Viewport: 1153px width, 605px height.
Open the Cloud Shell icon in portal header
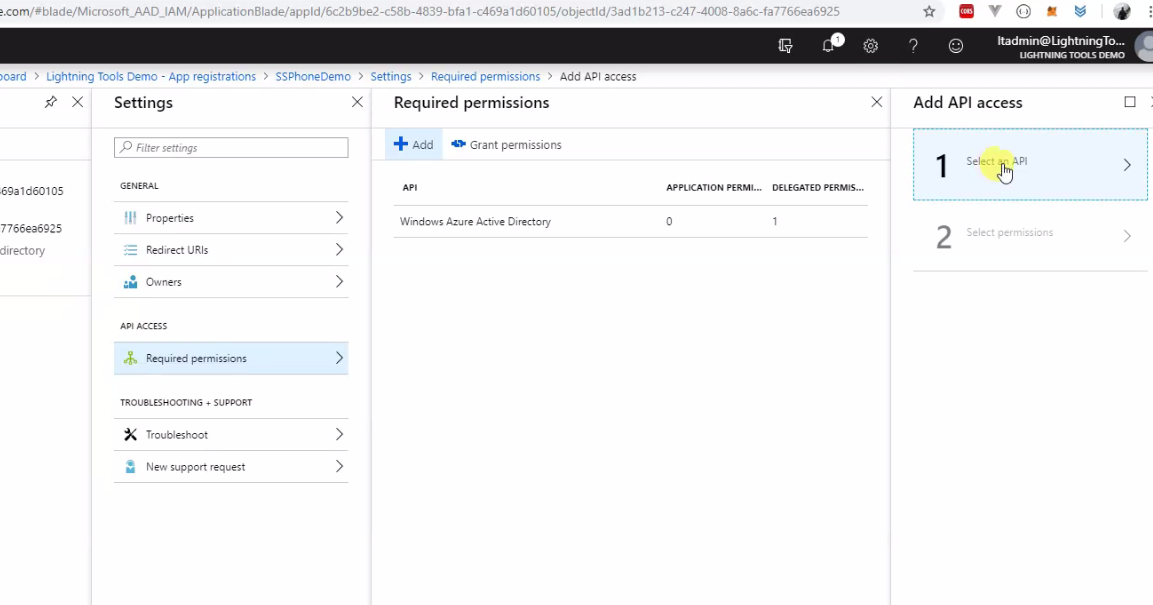pos(785,46)
